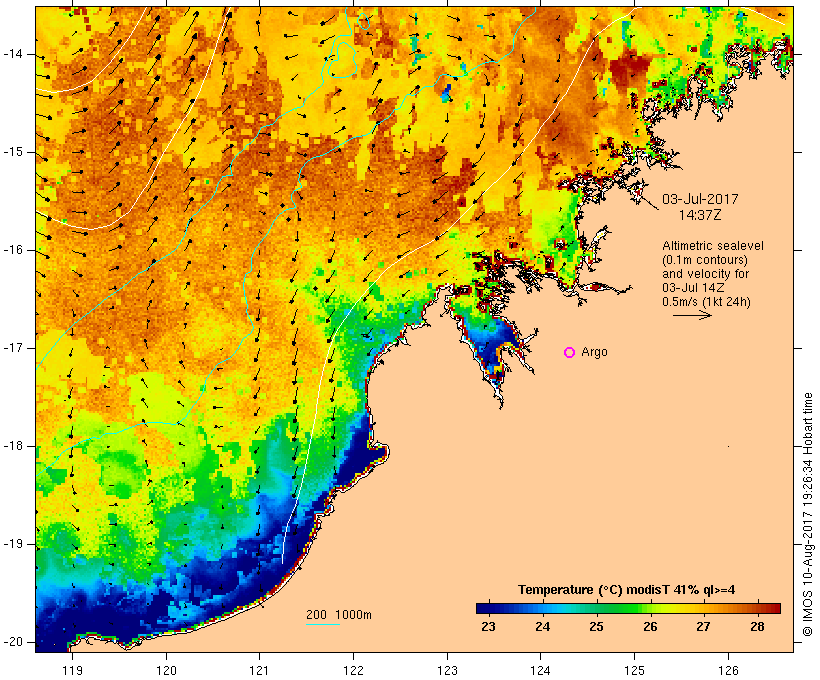Viewport: 820px width, 680px height.
Task: Click the '14:37Z' time text
Action: pos(700,215)
